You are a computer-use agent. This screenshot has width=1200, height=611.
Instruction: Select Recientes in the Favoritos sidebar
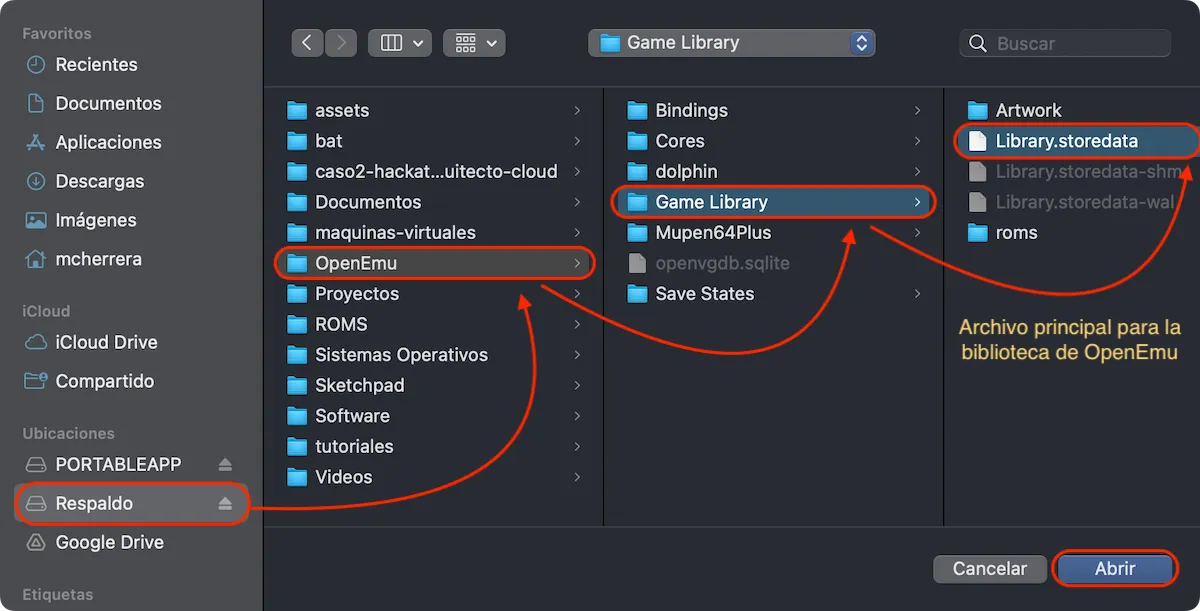[95, 64]
